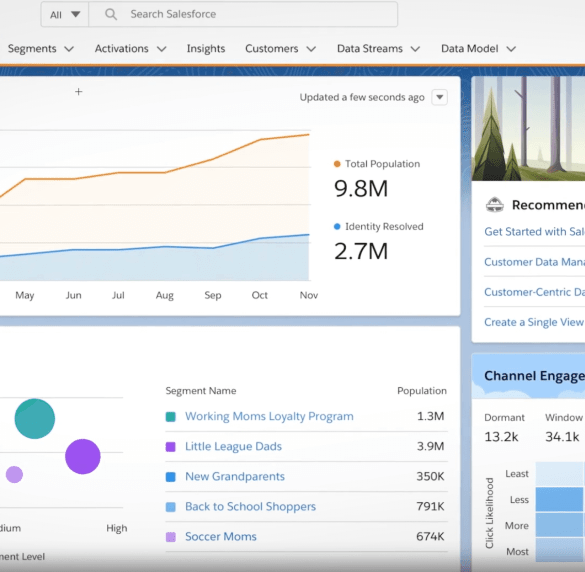Viewport: 585px width, 572px height.
Task: Click the Window 34.1k value
Action: 562,437
